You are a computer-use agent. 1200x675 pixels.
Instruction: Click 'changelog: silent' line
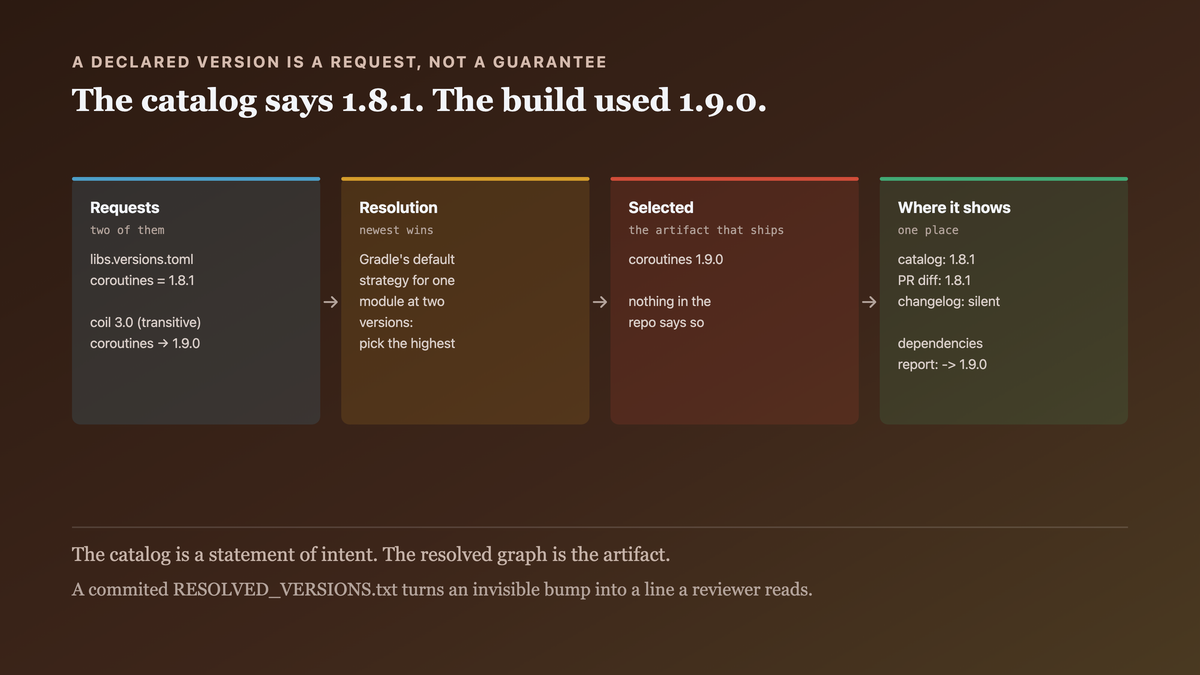[x=949, y=301]
